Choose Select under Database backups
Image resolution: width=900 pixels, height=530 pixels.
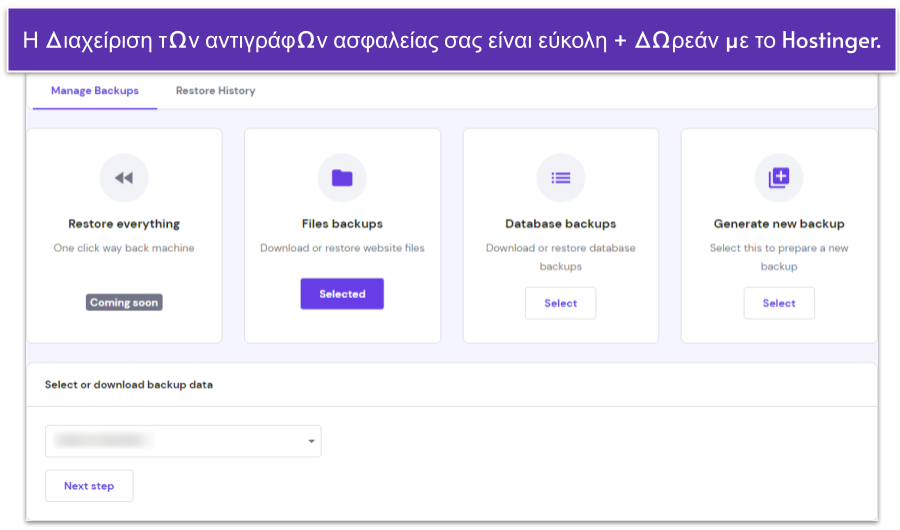pos(560,303)
